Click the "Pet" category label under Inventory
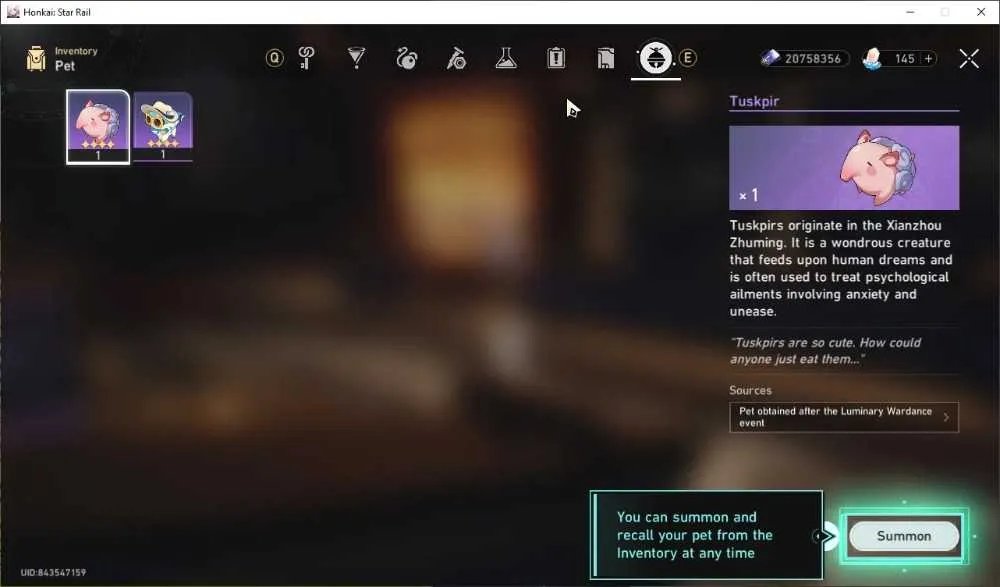The image size is (1000, 587). [65, 66]
